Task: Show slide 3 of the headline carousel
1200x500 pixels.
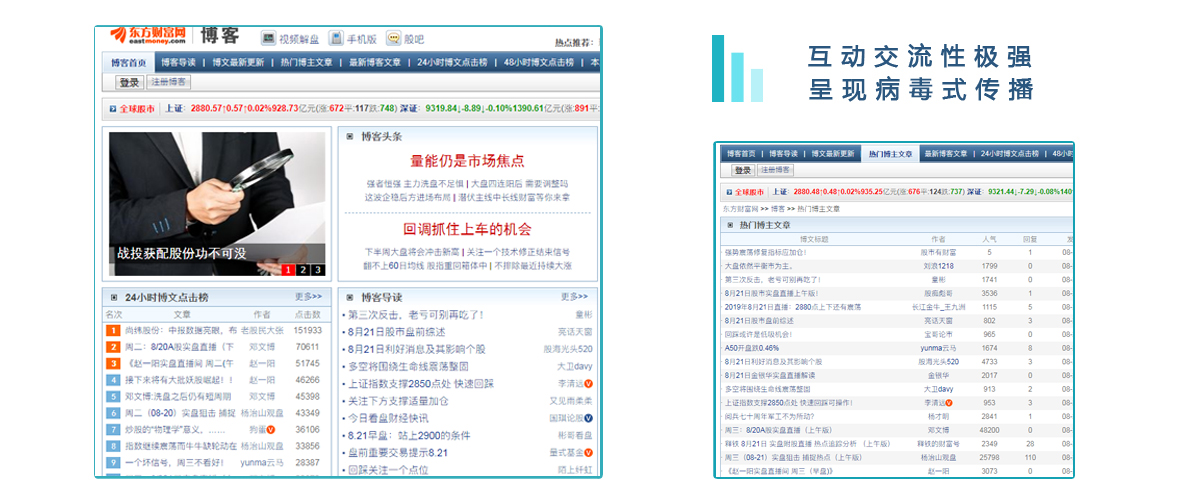Action: click(318, 269)
